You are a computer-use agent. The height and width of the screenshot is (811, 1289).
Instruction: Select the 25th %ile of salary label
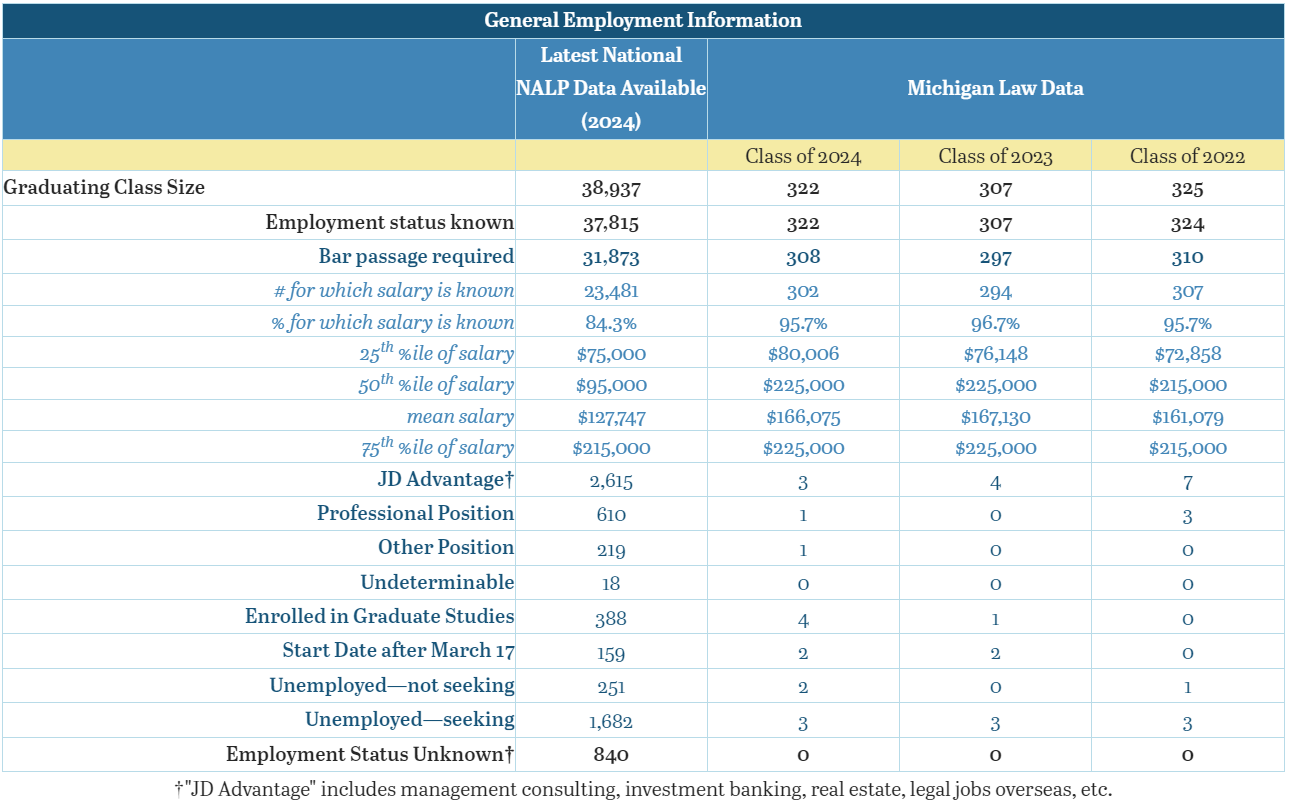436,352
